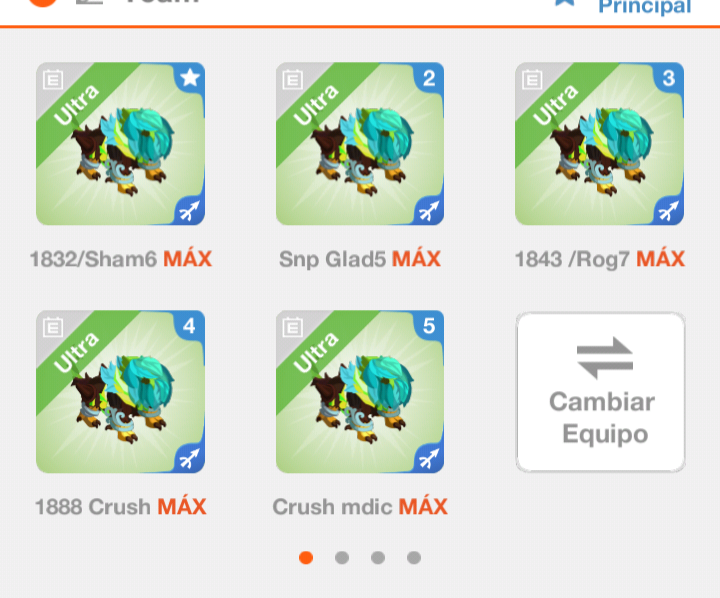Open notes icon on Snp Glad5 card
This screenshot has height=598, width=720.
pyautogui.click(x=292, y=79)
